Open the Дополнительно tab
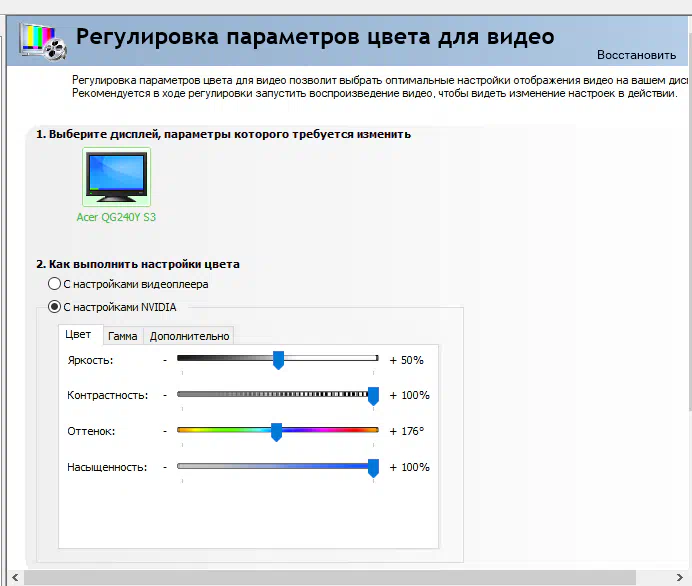Image resolution: width=692 pixels, height=586 pixels. pos(190,336)
